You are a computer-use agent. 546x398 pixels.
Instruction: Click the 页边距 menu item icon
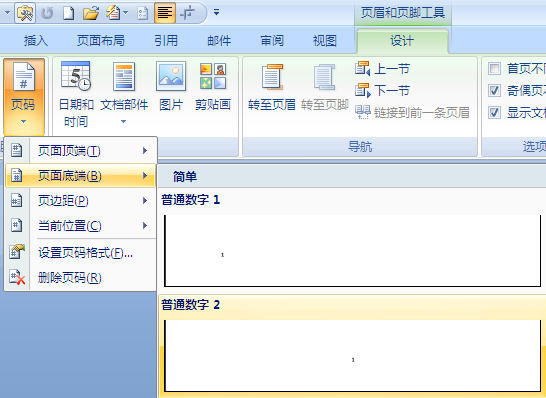tap(16, 201)
